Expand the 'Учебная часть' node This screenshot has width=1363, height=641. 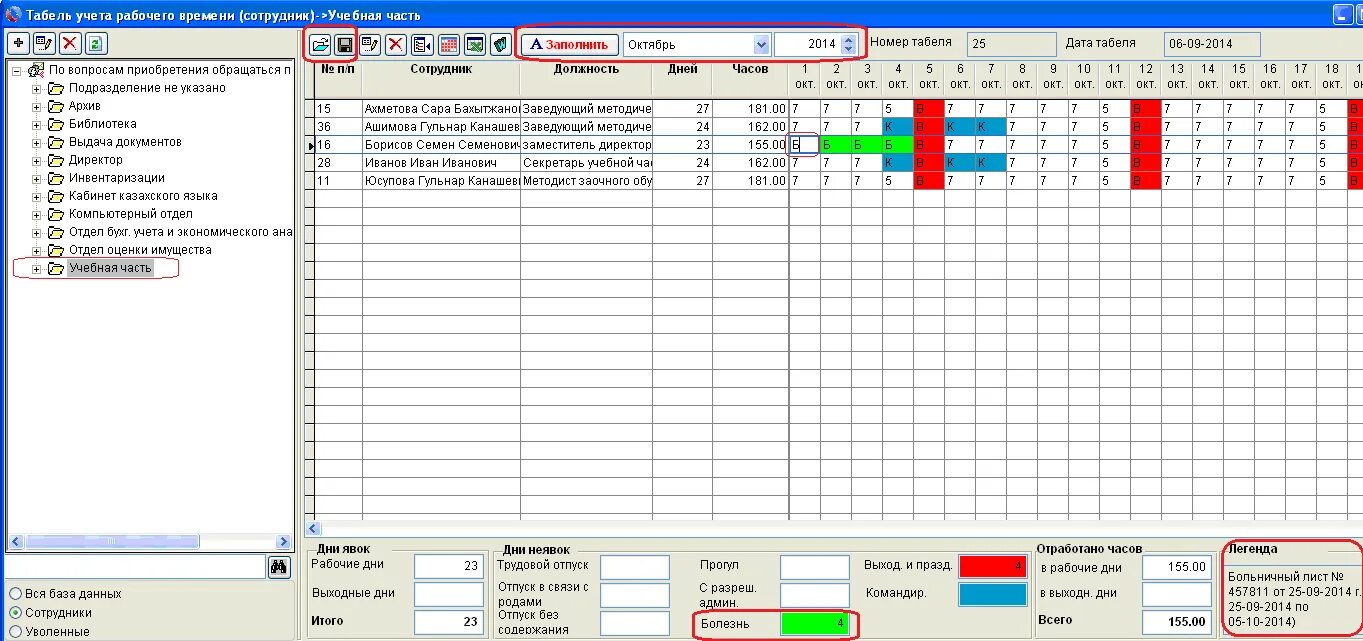[x=37, y=268]
